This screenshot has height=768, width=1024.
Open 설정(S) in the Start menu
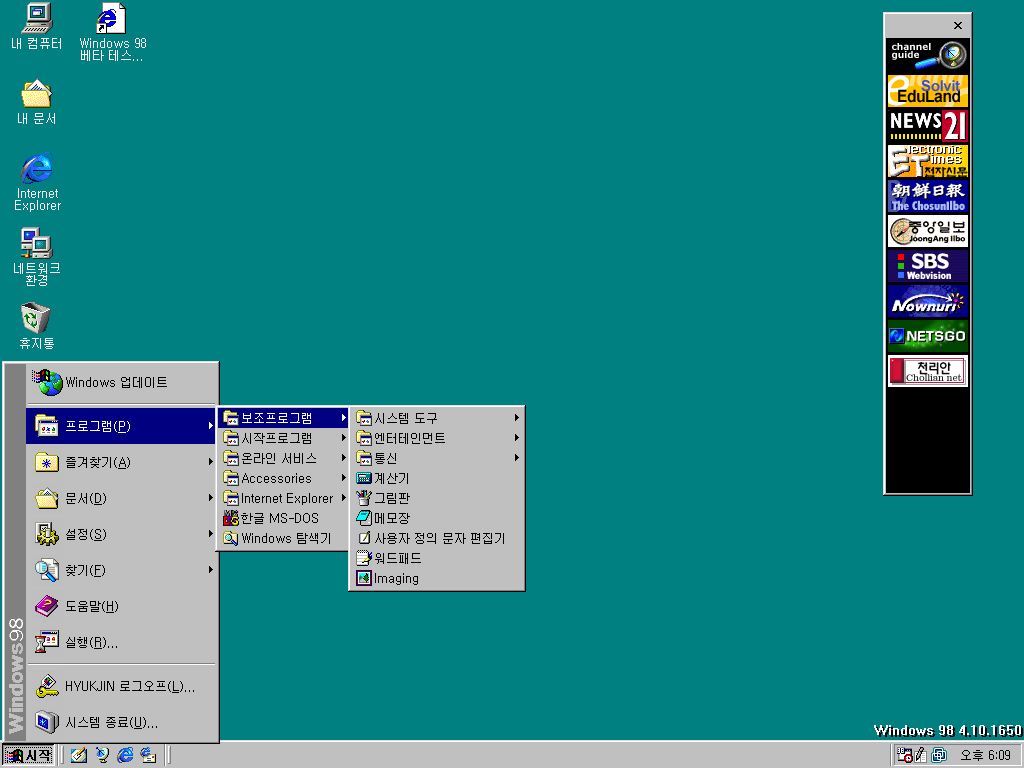(x=121, y=534)
